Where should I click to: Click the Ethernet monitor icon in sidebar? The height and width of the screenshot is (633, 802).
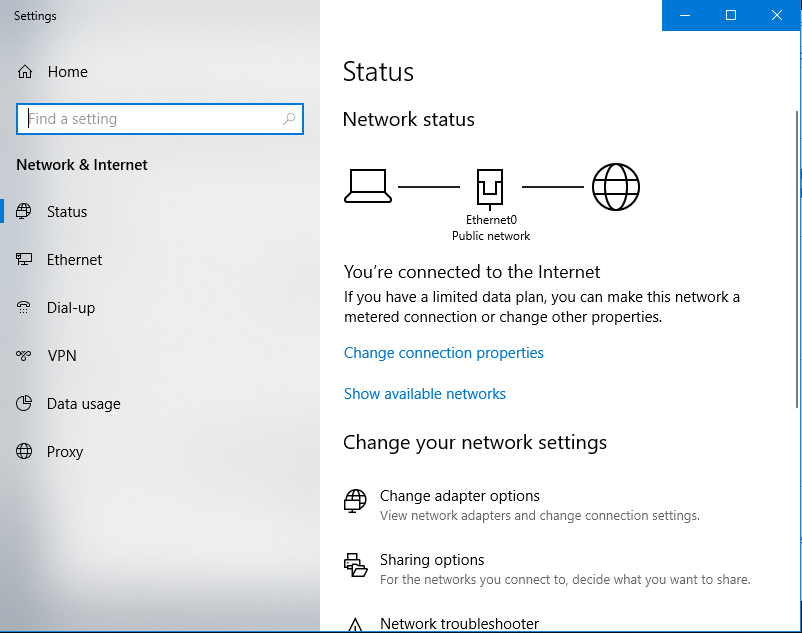pyautogui.click(x=25, y=260)
